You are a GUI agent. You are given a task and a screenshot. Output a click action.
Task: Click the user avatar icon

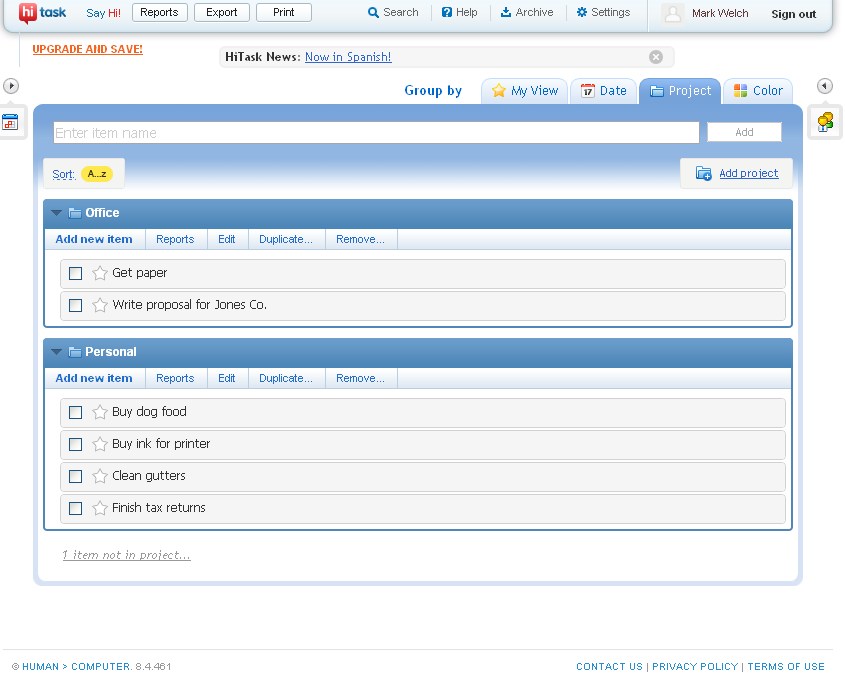point(673,13)
